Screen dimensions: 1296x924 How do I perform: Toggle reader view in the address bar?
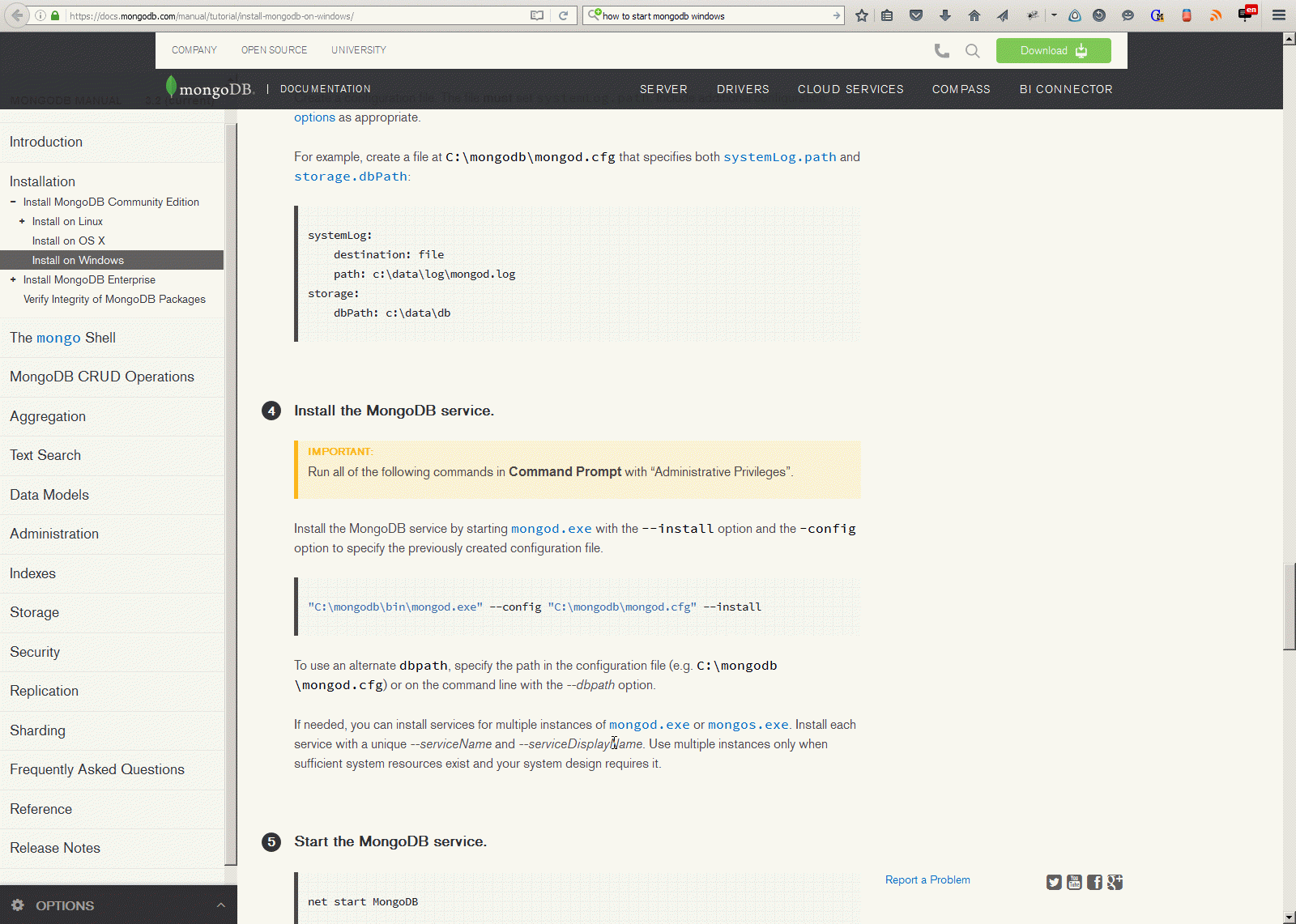click(x=536, y=15)
